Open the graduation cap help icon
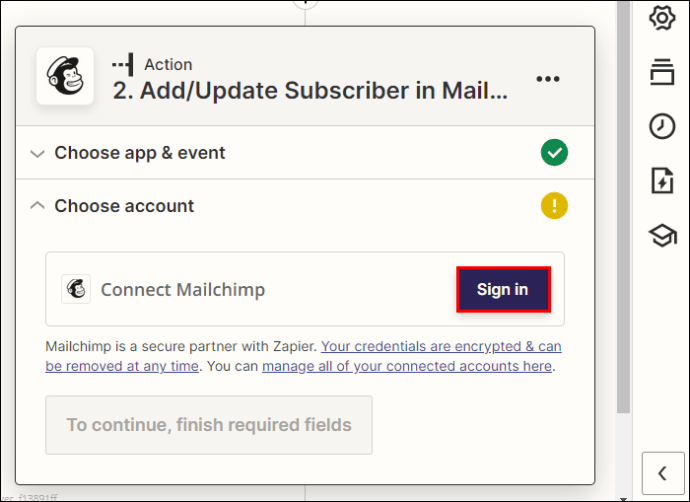This screenshot has height=502, width=690. click(x=662, y=236)
